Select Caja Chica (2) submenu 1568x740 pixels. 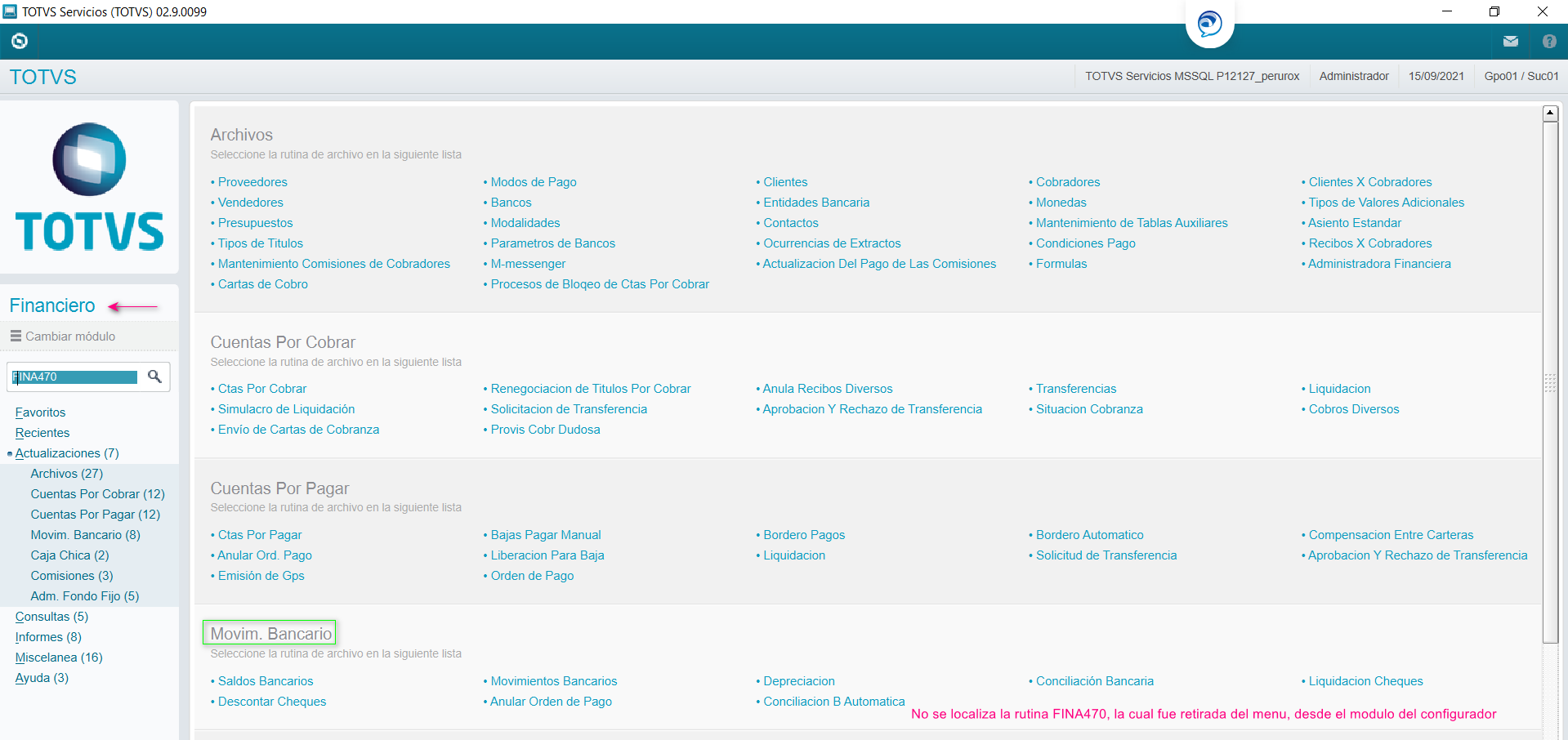pos(69,555)
